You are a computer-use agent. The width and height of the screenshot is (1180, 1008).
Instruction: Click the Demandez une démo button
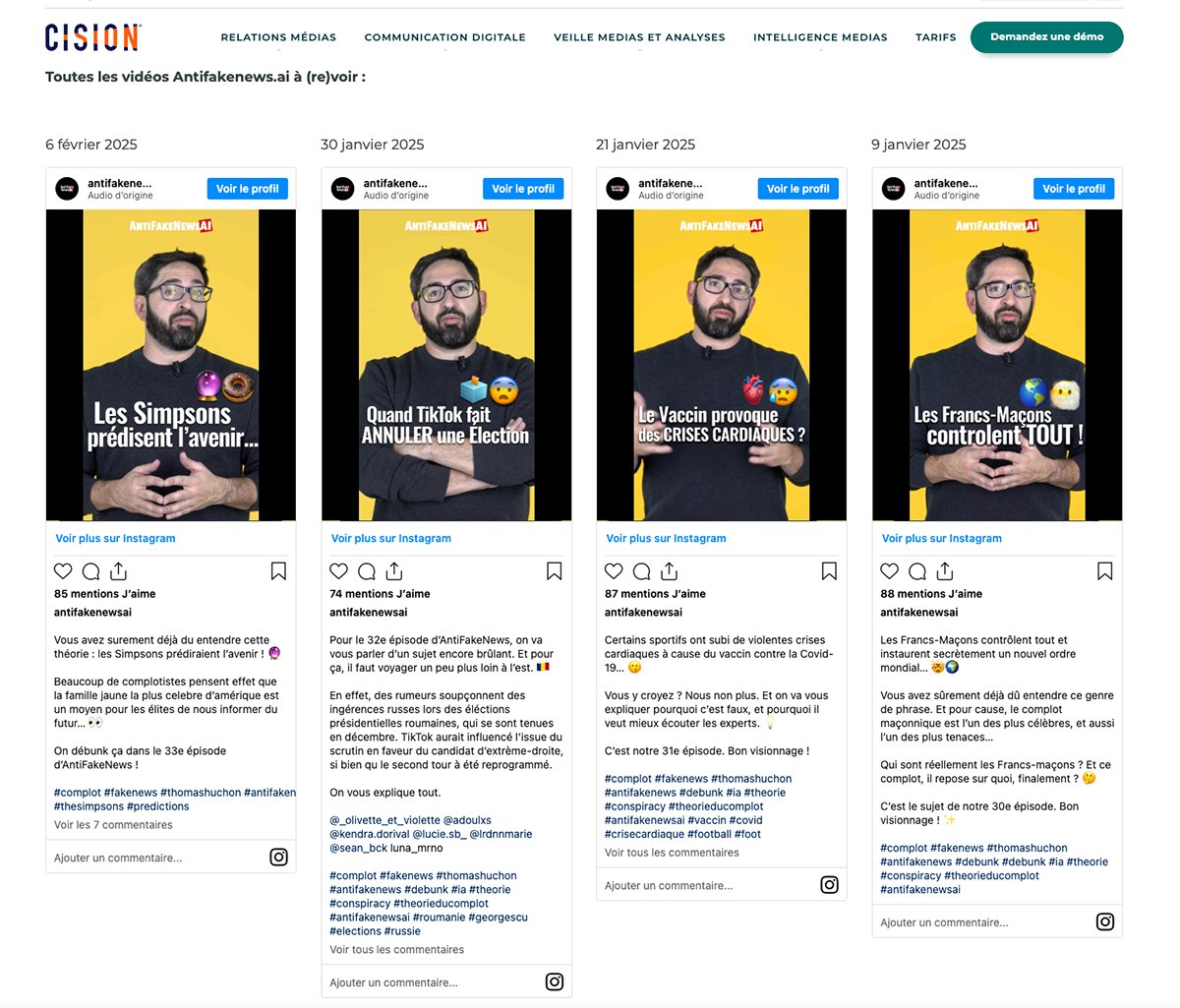pyautogui.click(x=1046, y=36)
